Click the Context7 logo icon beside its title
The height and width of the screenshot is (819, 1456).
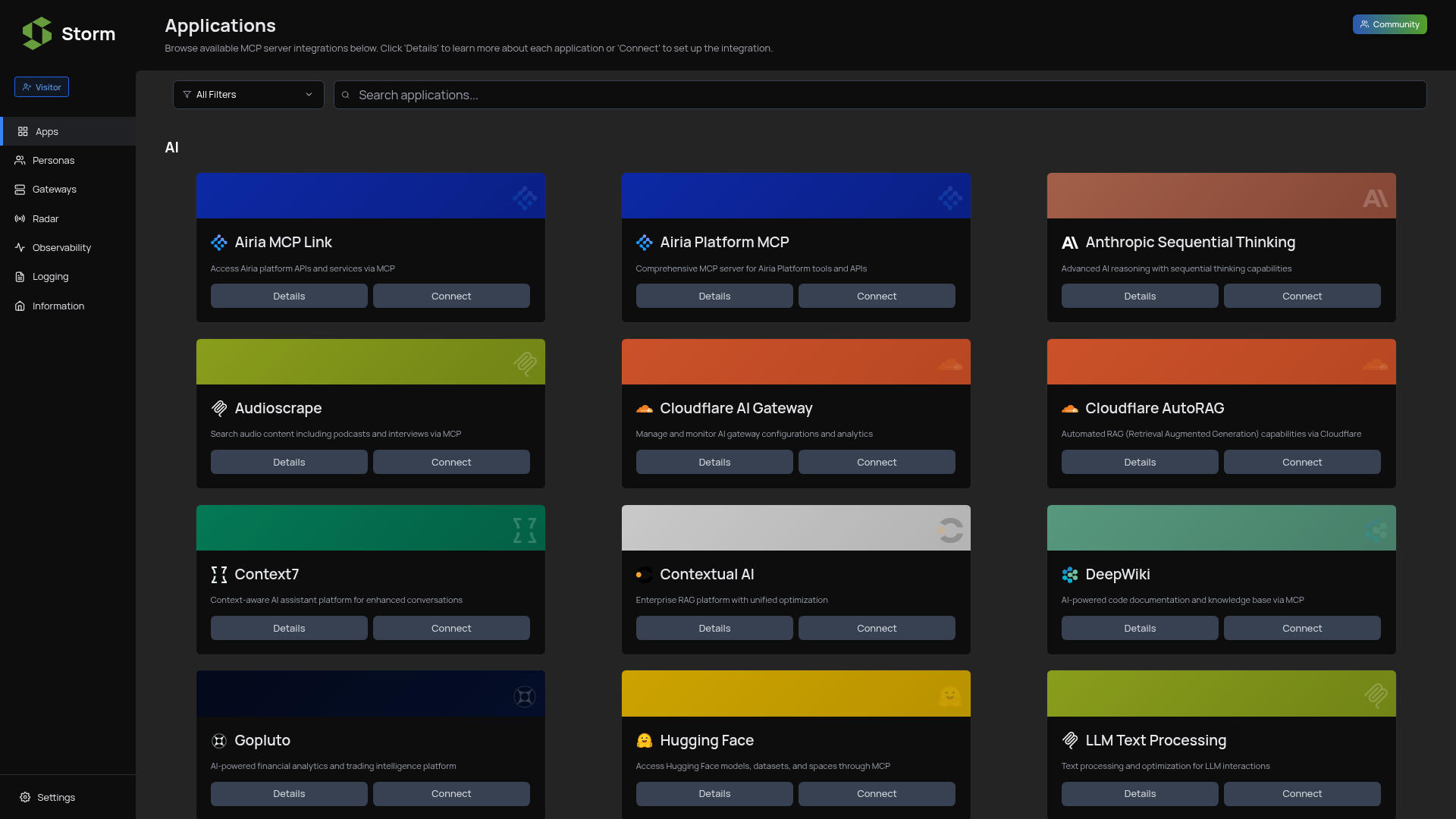(x=219, y=575)
